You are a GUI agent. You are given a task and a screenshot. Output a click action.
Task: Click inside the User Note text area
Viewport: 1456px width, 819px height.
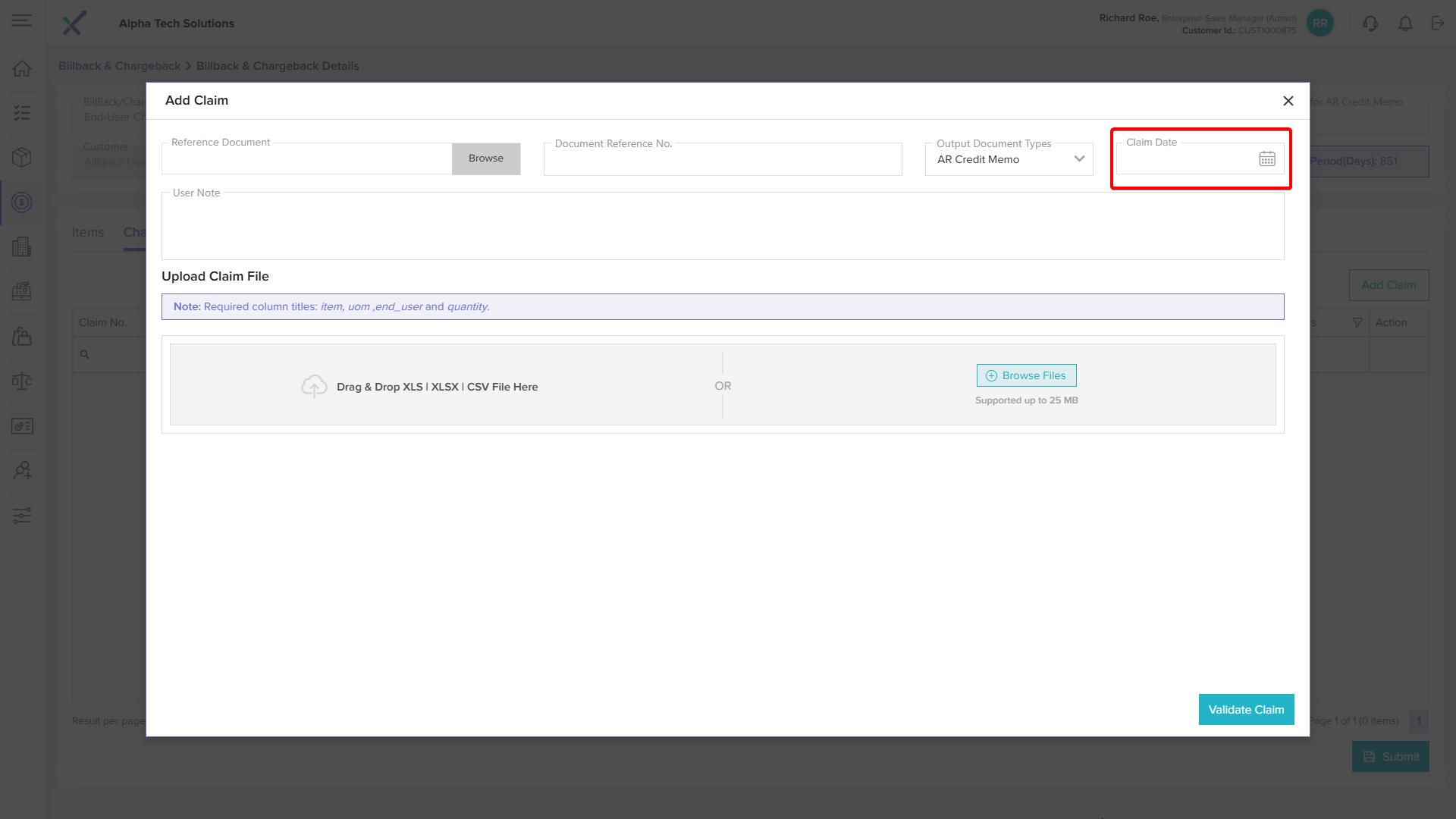(x=722, y=227)
